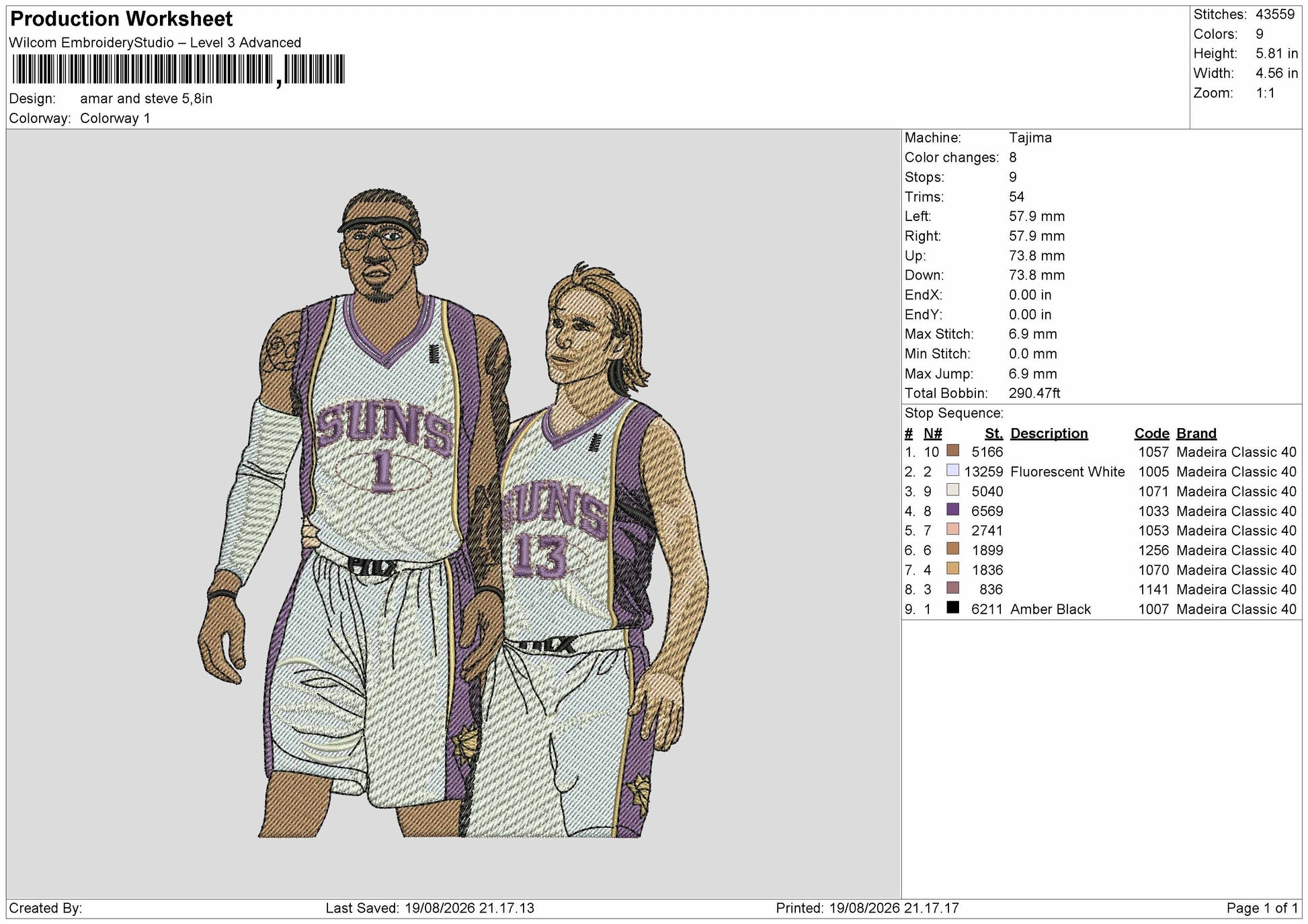Click the Min Stitch value "0.0 mm"
Image resolution: width=1308 pixels, height=924 pixels.
click(x=1032, y=354)
